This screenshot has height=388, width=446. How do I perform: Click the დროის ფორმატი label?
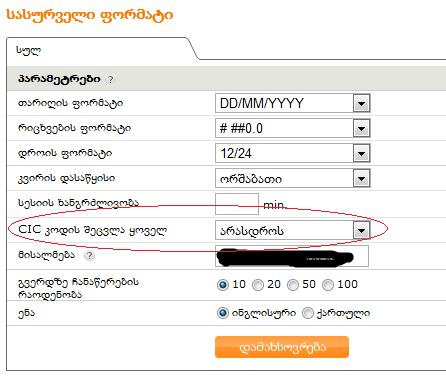(65, 153)
